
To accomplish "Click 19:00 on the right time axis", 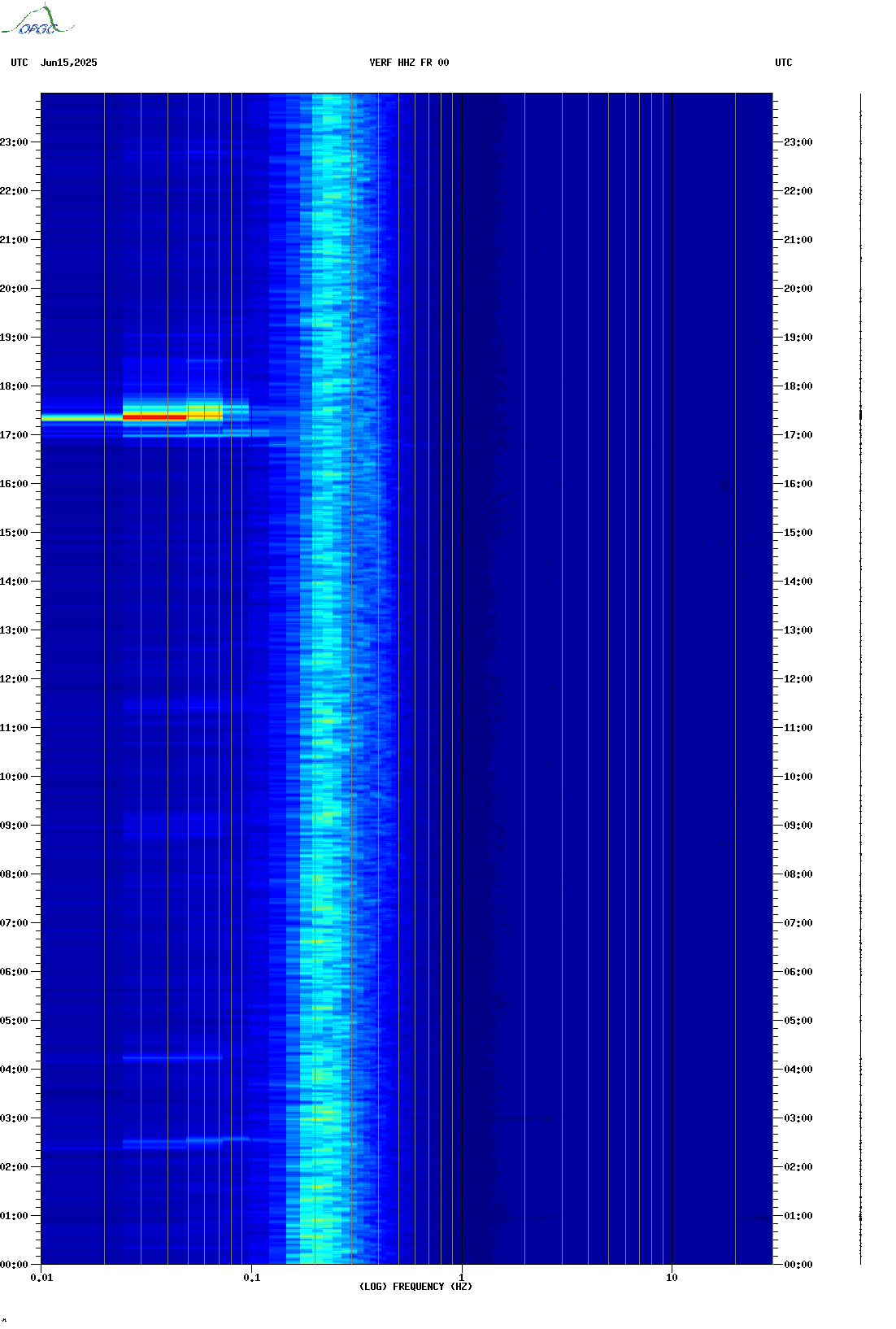I will 798,338.
